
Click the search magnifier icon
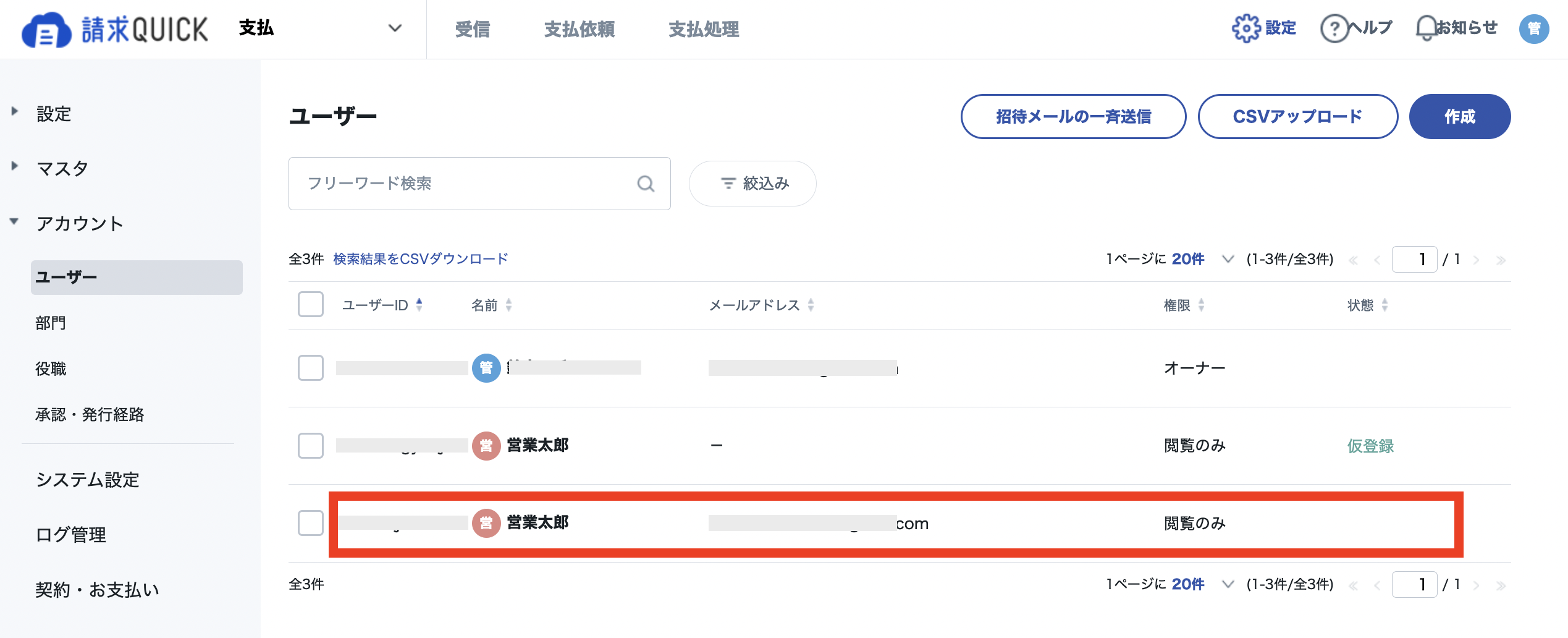tap(646, 184)
